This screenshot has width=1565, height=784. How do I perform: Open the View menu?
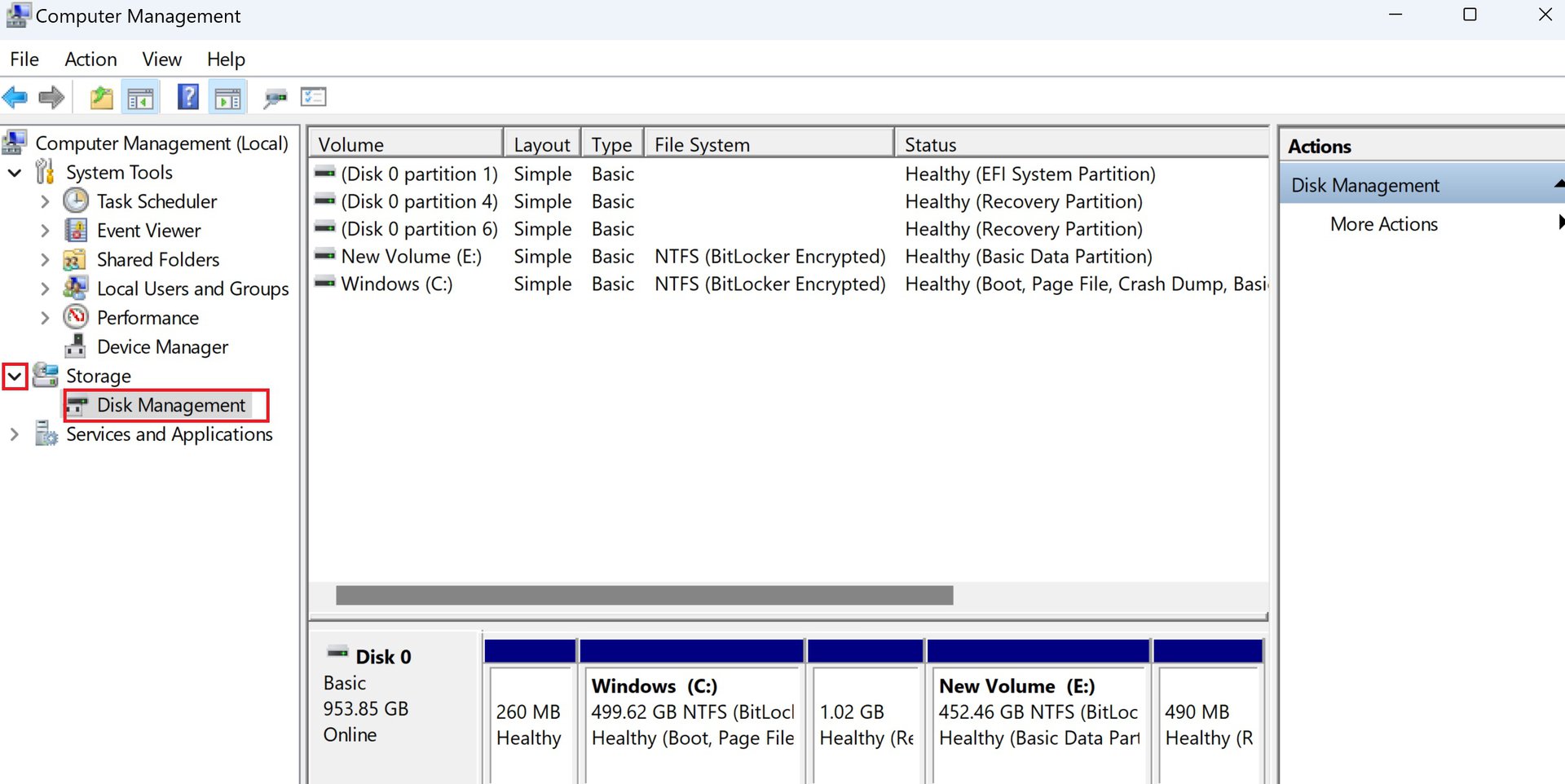coord(161,59)
